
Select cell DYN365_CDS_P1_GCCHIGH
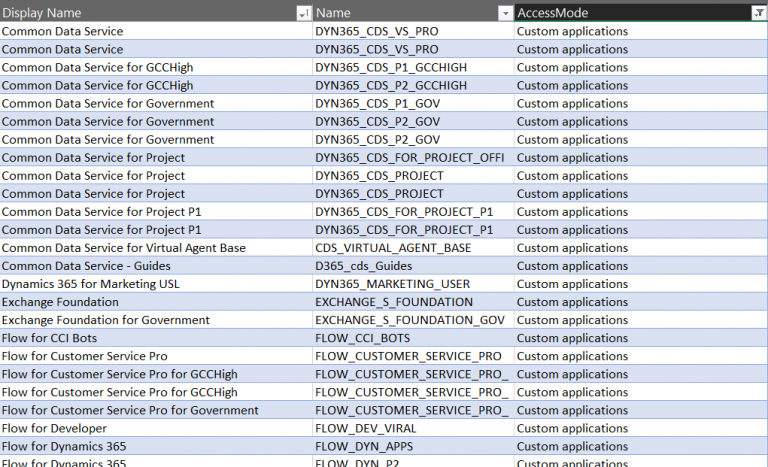(390, 67)
